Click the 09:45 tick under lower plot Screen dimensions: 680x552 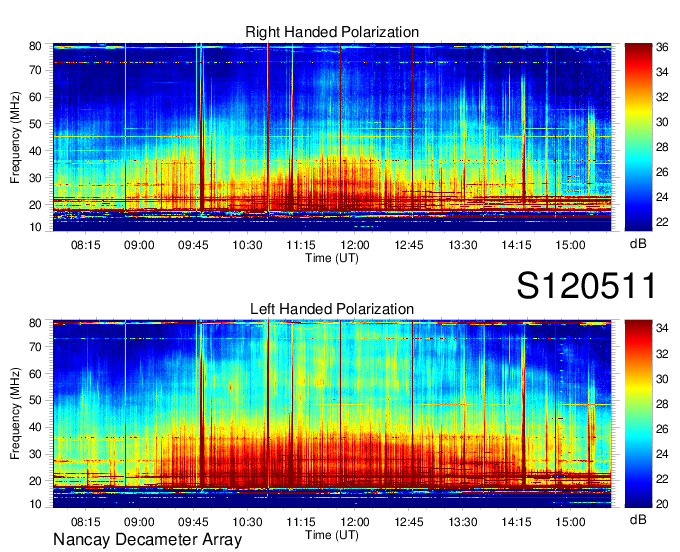tap(193, 522)
